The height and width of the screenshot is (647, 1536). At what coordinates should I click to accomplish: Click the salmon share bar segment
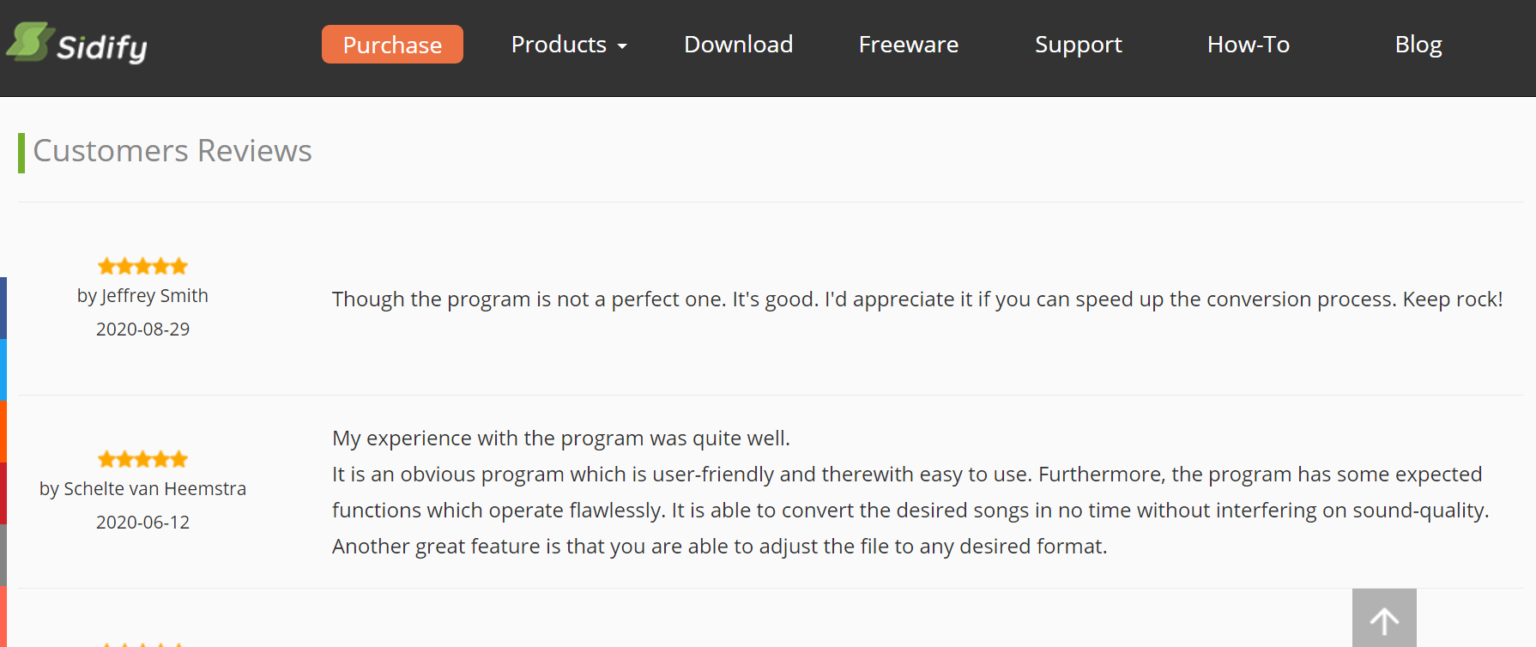pyautogui.click(x=3, y=616)
